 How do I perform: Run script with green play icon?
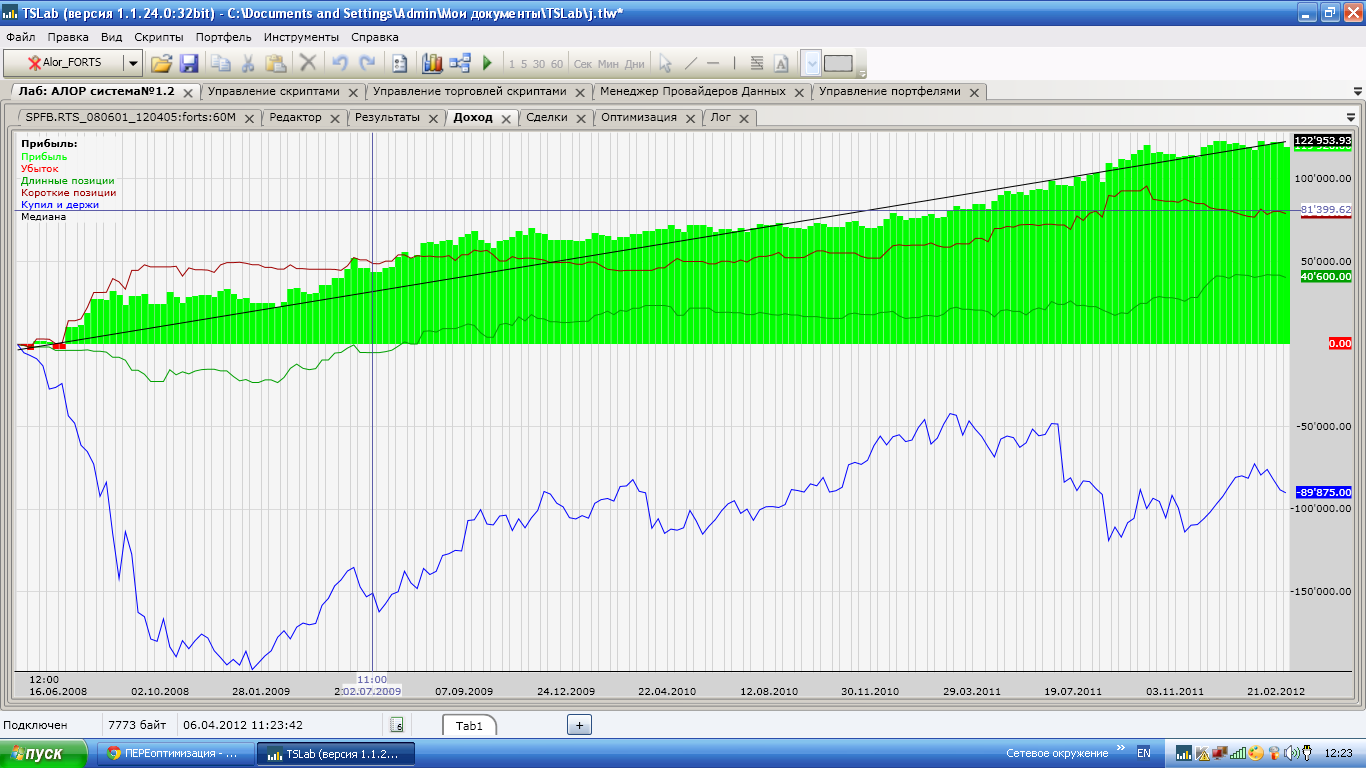tap(487, 63)
